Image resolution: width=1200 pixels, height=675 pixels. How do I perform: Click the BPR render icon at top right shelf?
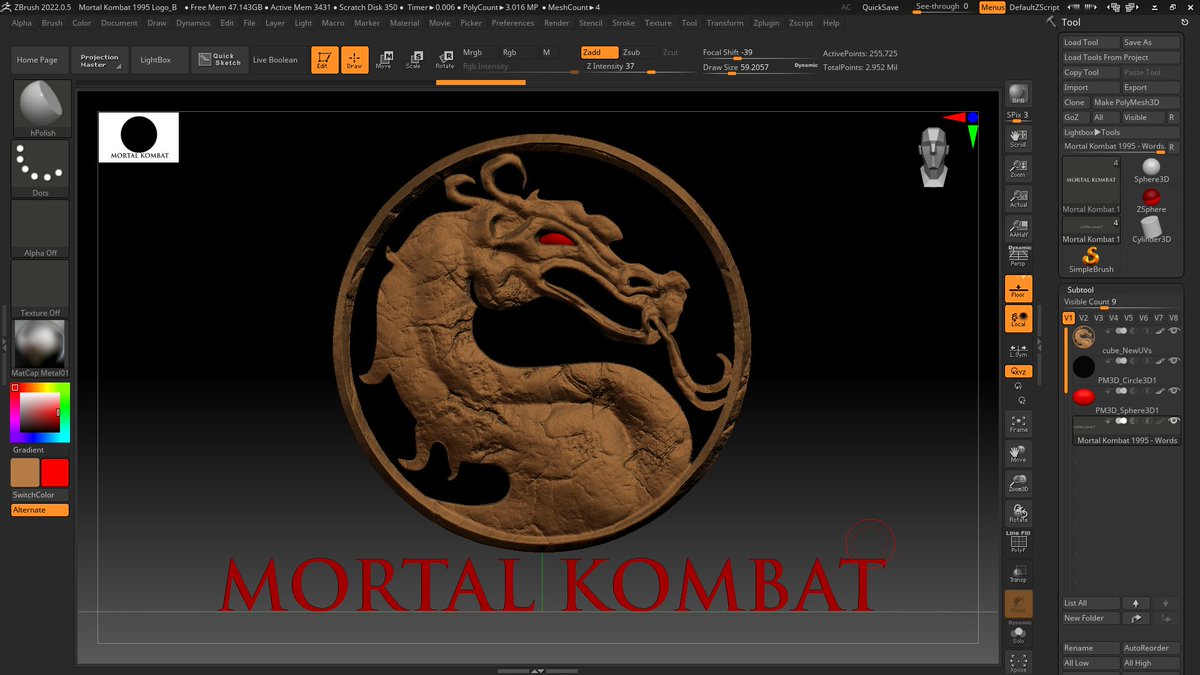point(1019,93)
